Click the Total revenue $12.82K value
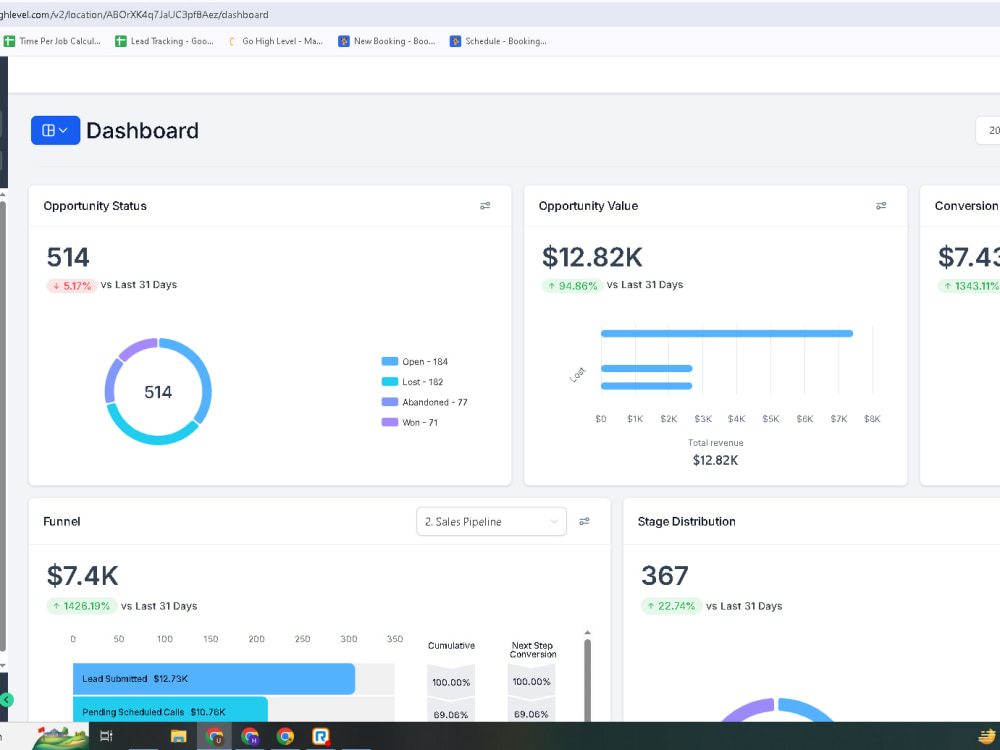The image size is (1000, 750). (716, 460)
